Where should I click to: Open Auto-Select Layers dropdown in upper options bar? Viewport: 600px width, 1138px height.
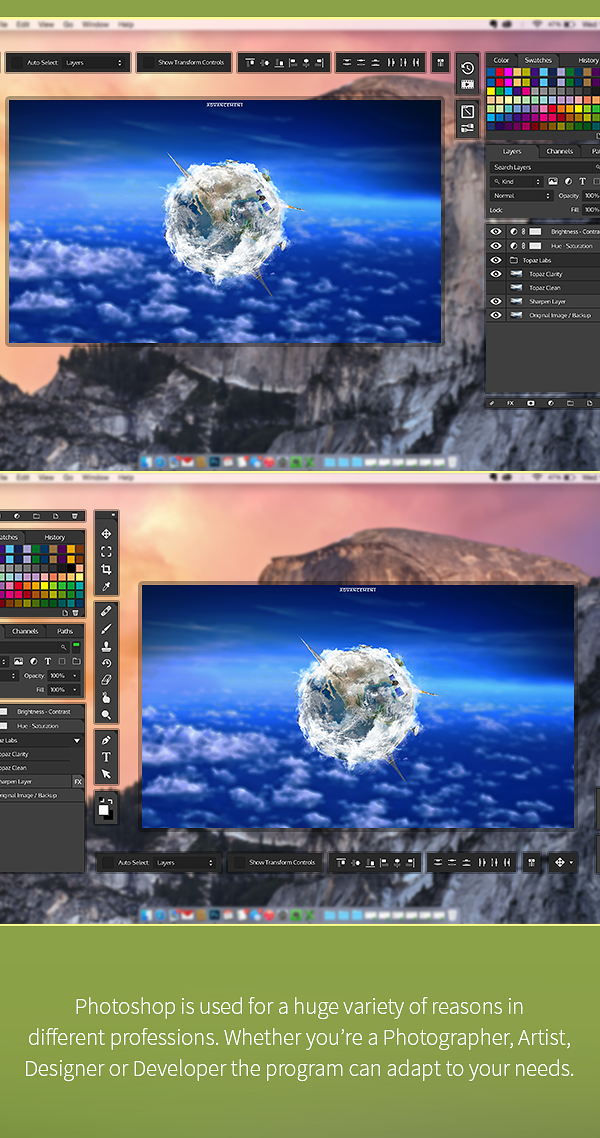coord(94,63)
